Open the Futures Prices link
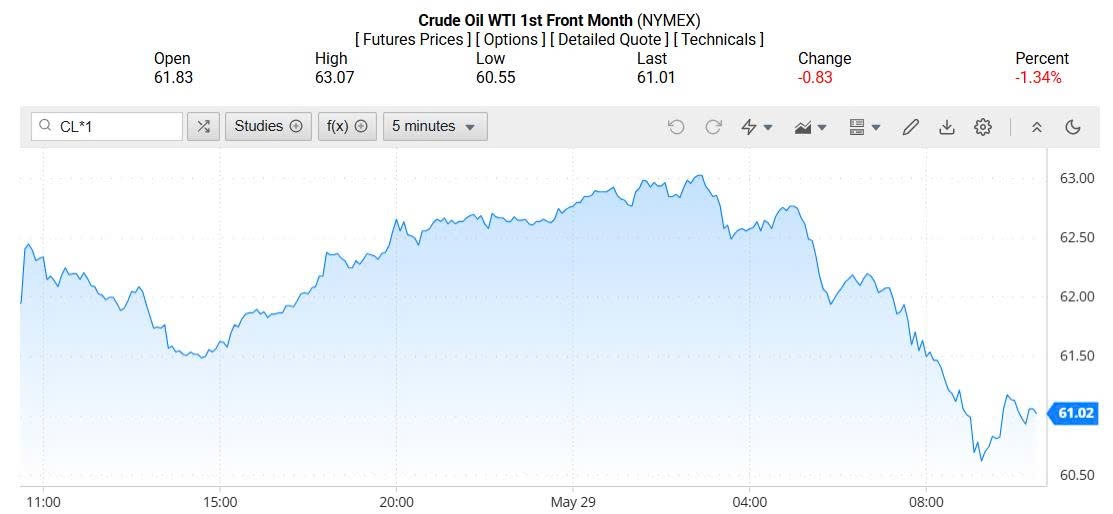This screenshot has width=1113, height=514. 412,39
